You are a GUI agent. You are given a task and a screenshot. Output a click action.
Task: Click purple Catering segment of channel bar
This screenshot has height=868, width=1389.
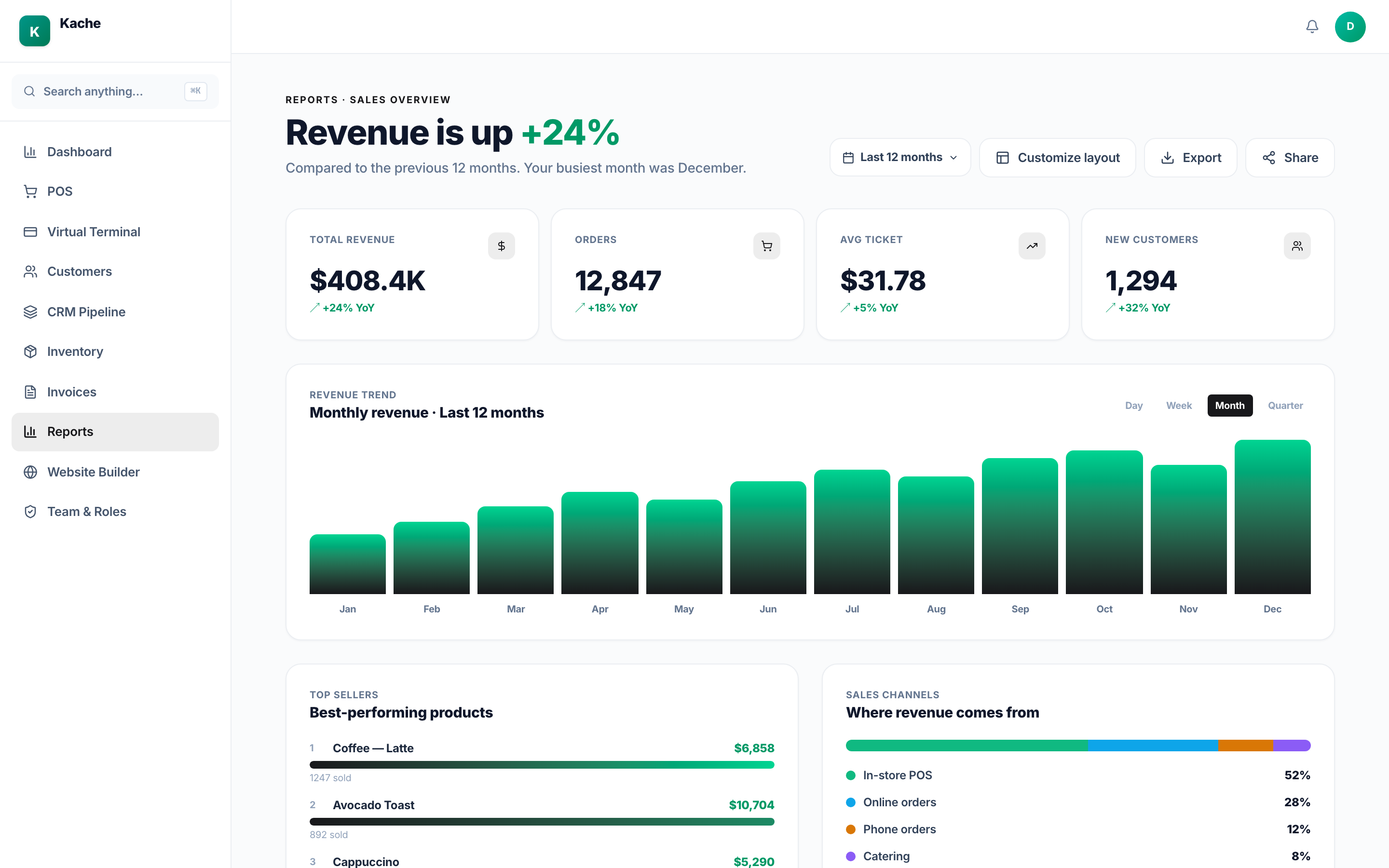tap(1292, 745)
